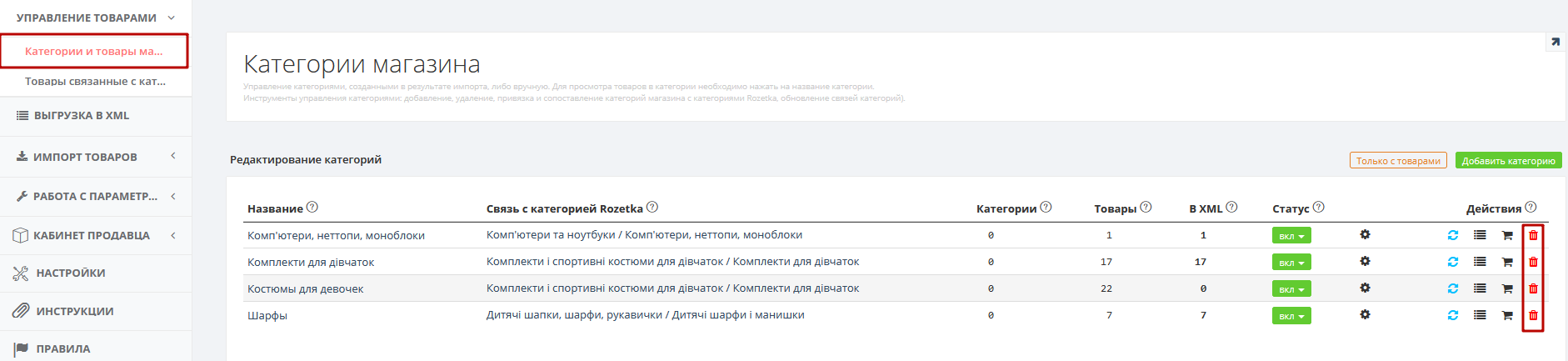
Task: Open gear settings for Шарфы row
Action: [1365, 314]
